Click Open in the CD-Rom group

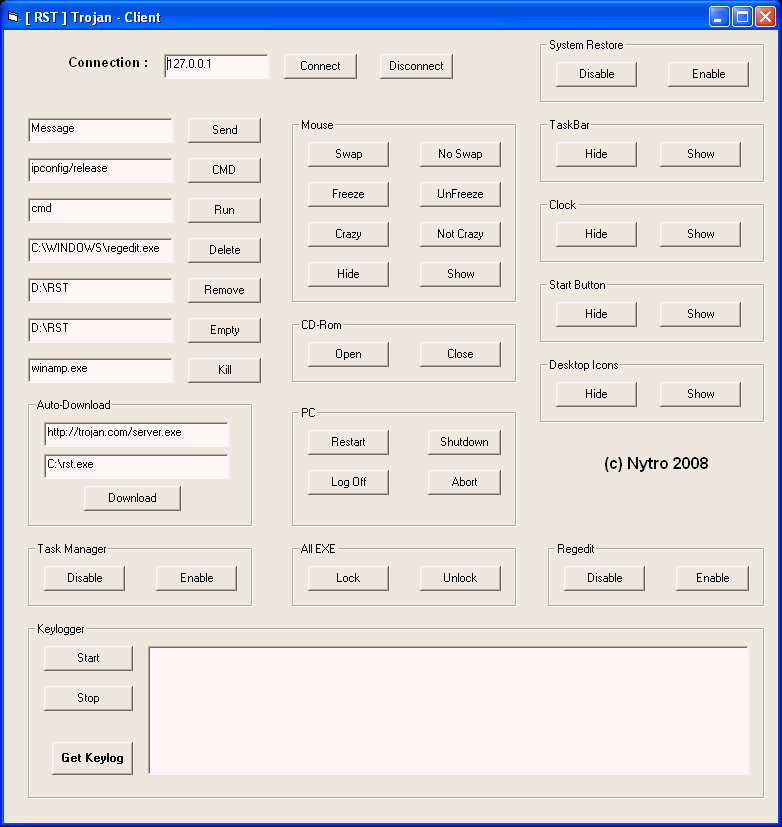pos(348,354)
